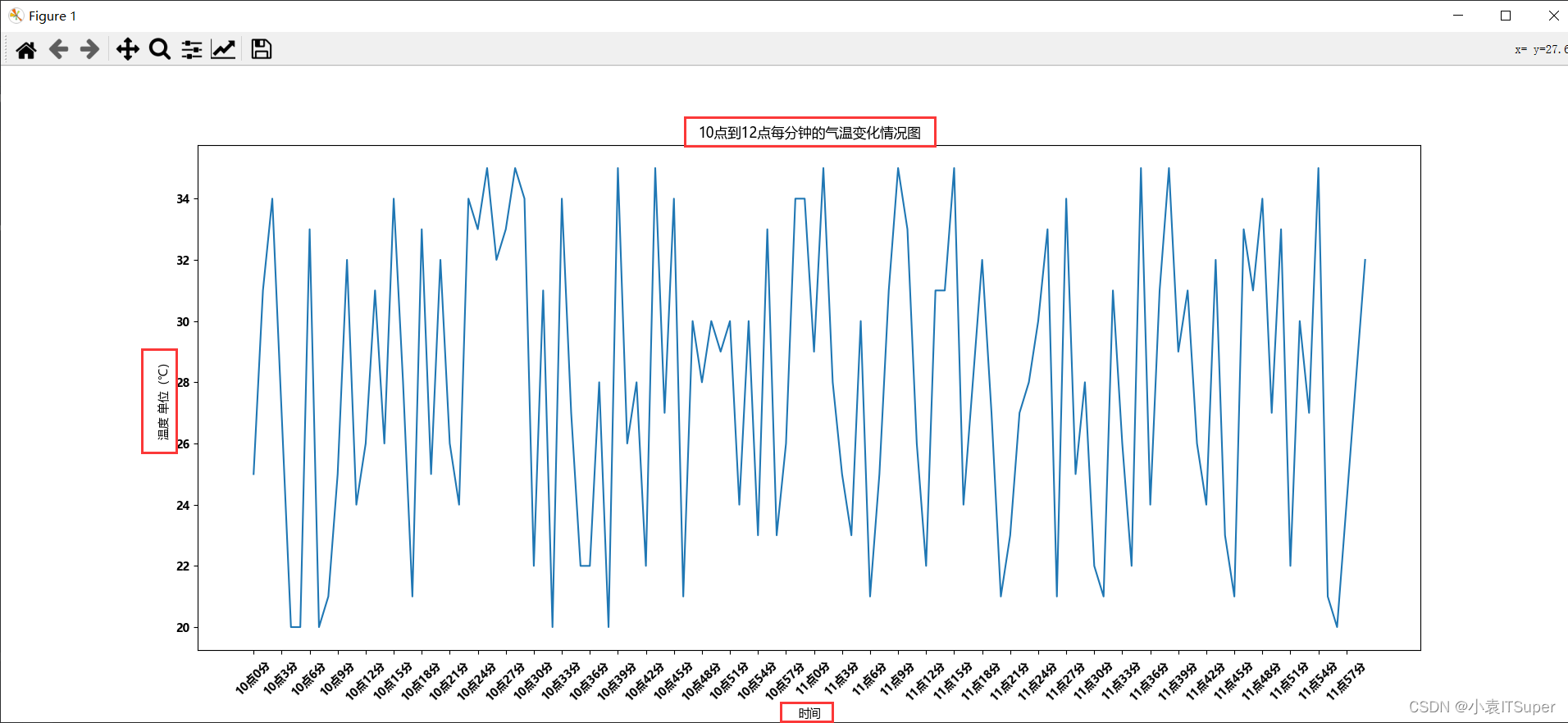Click the x-axis tick label 11点30分
This screenshot has height=723, width=1568.
pos(1092,680)
